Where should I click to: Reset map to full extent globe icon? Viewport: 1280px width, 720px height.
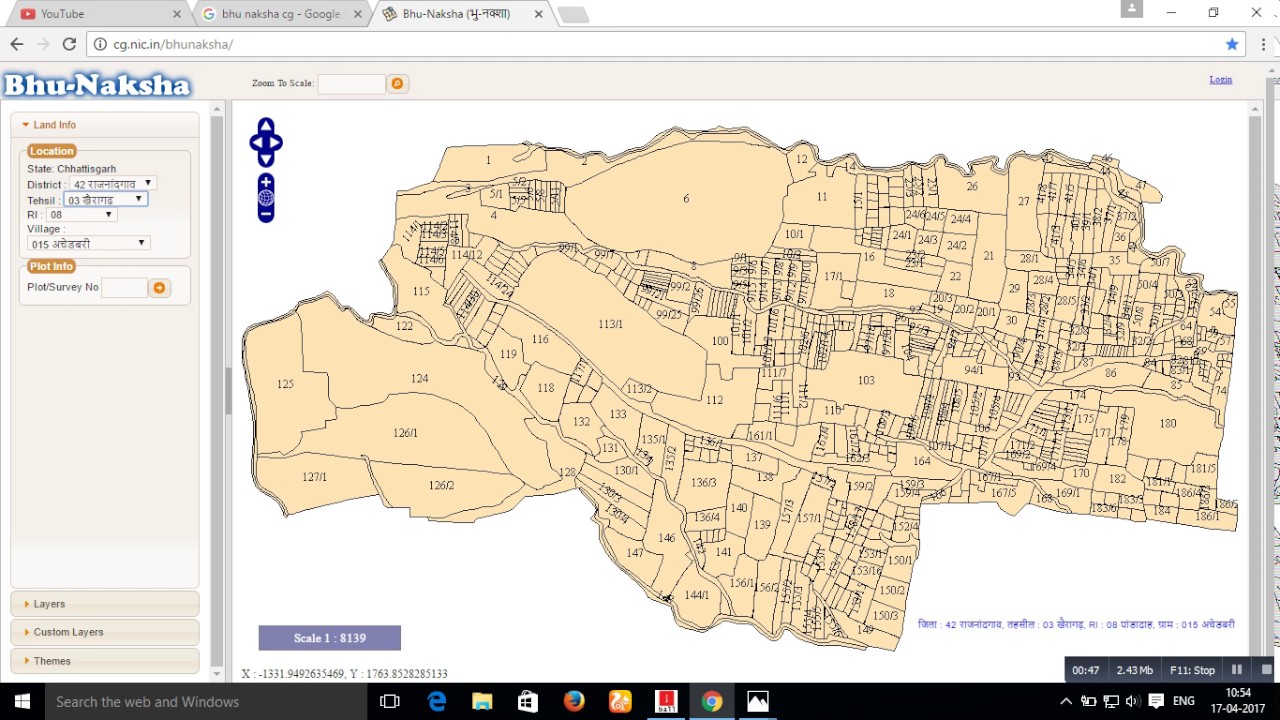point(266,198)
